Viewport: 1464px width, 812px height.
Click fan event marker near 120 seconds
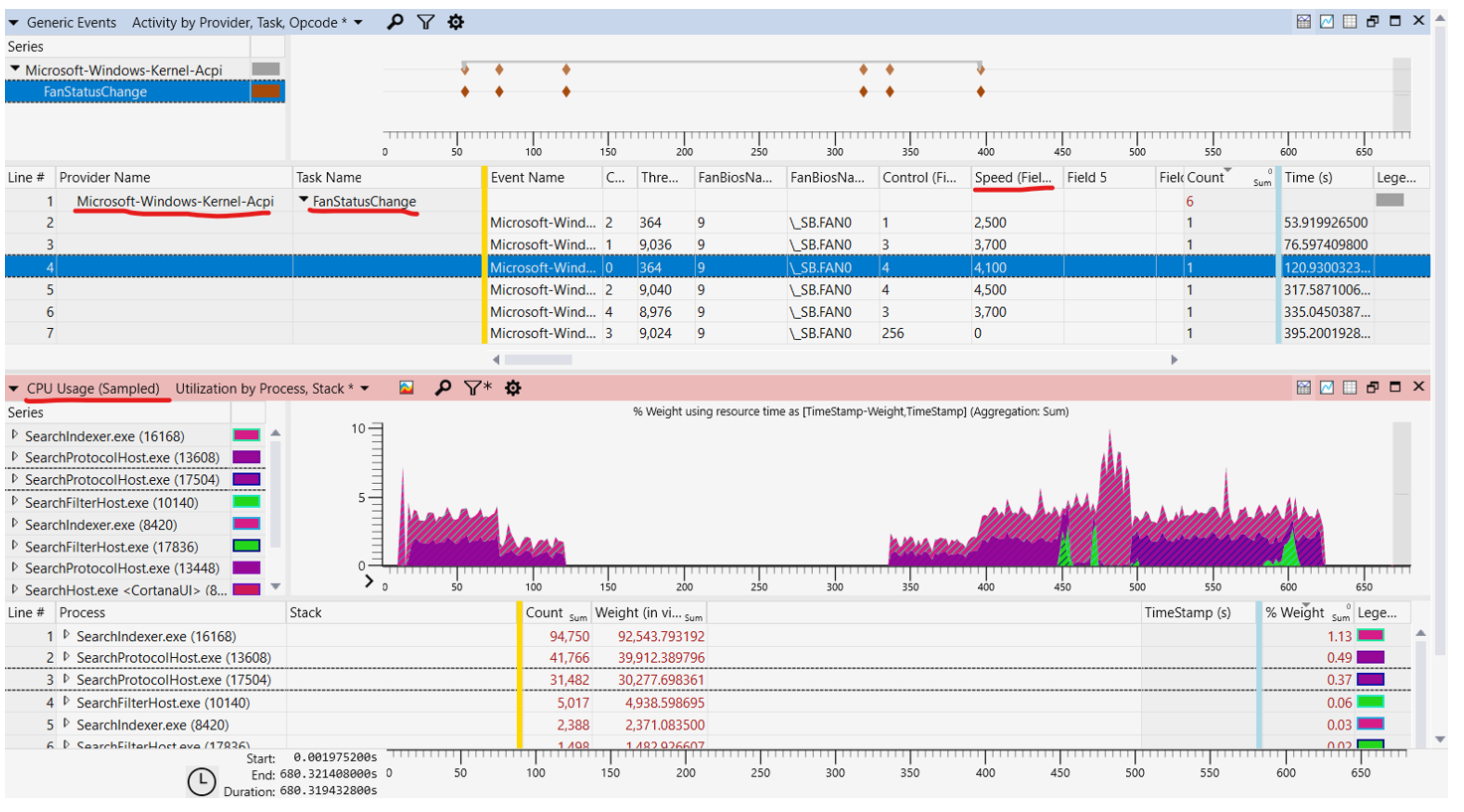tap(566, 91)
